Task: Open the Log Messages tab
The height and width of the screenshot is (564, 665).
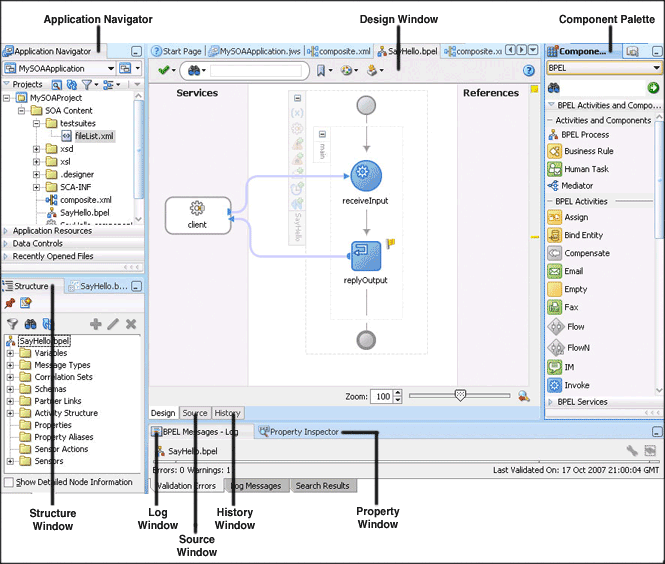Action: [256, 486]
